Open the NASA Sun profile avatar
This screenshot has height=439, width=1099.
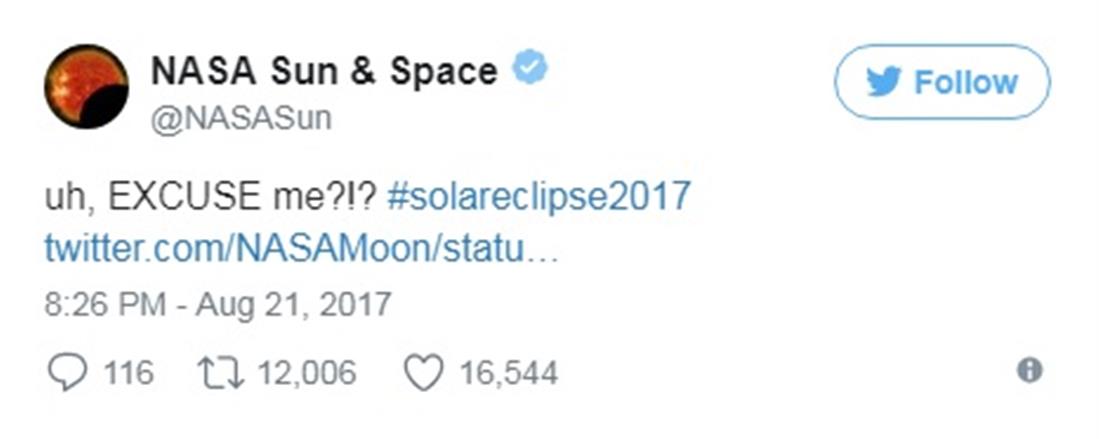pyautogui.click(x=86, y=86)
